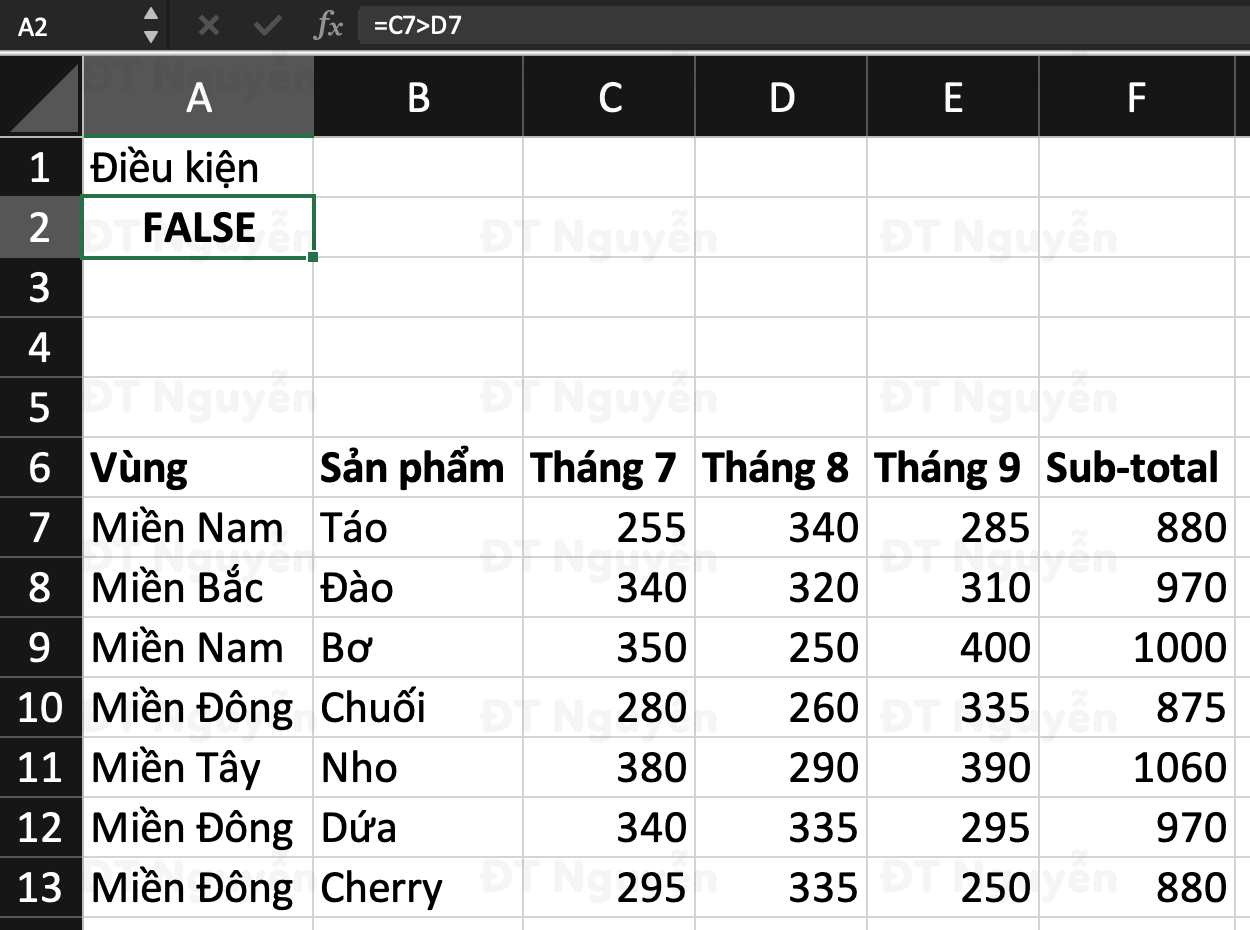1250x930 pixels.
Task: Select all cells with the corner triangle
Action: (40, 96)
